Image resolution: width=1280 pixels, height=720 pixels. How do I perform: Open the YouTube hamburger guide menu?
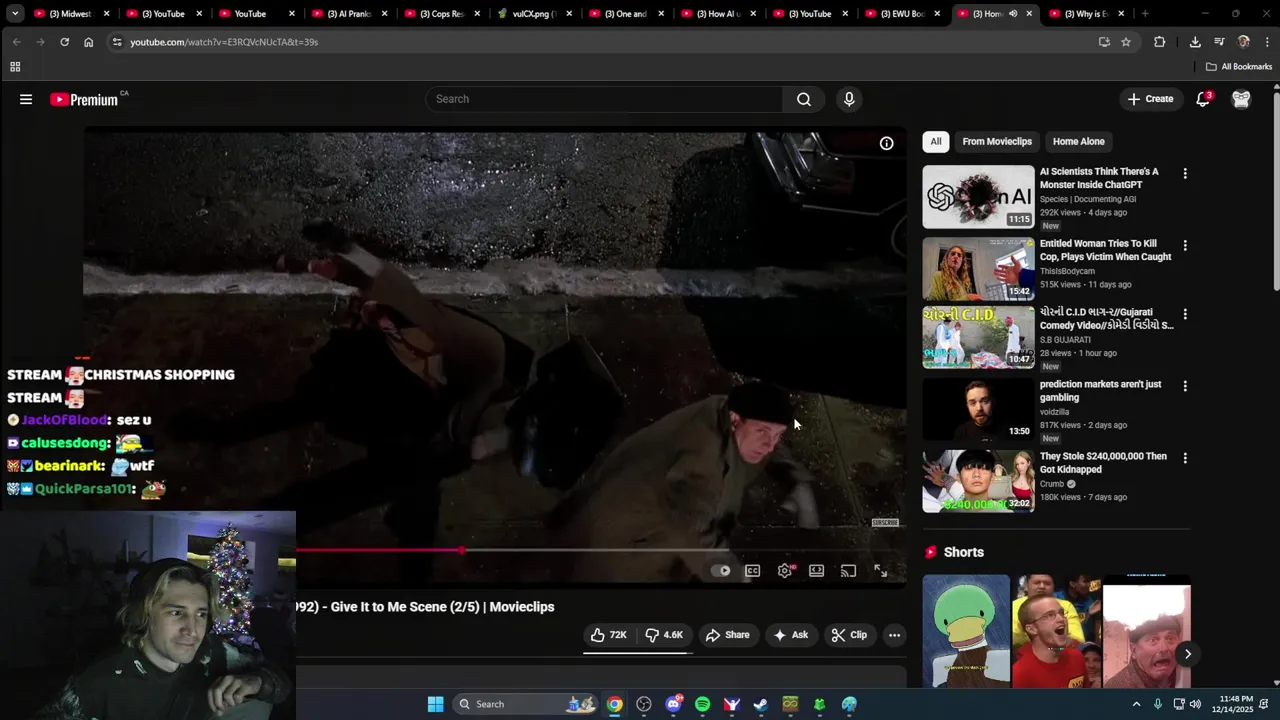[x=26, y=99]
